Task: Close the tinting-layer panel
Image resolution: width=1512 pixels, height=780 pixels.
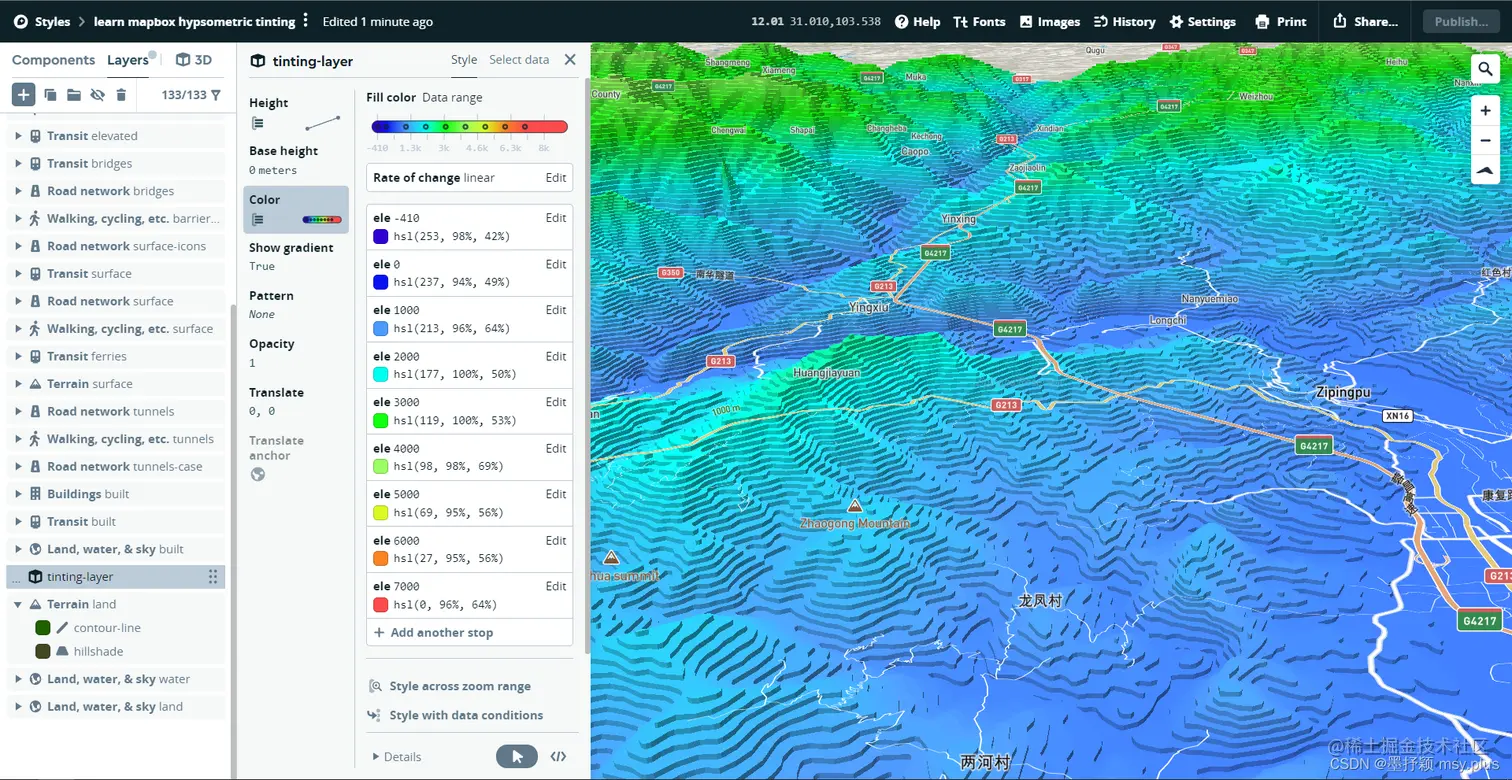Action: click(570, 60)
